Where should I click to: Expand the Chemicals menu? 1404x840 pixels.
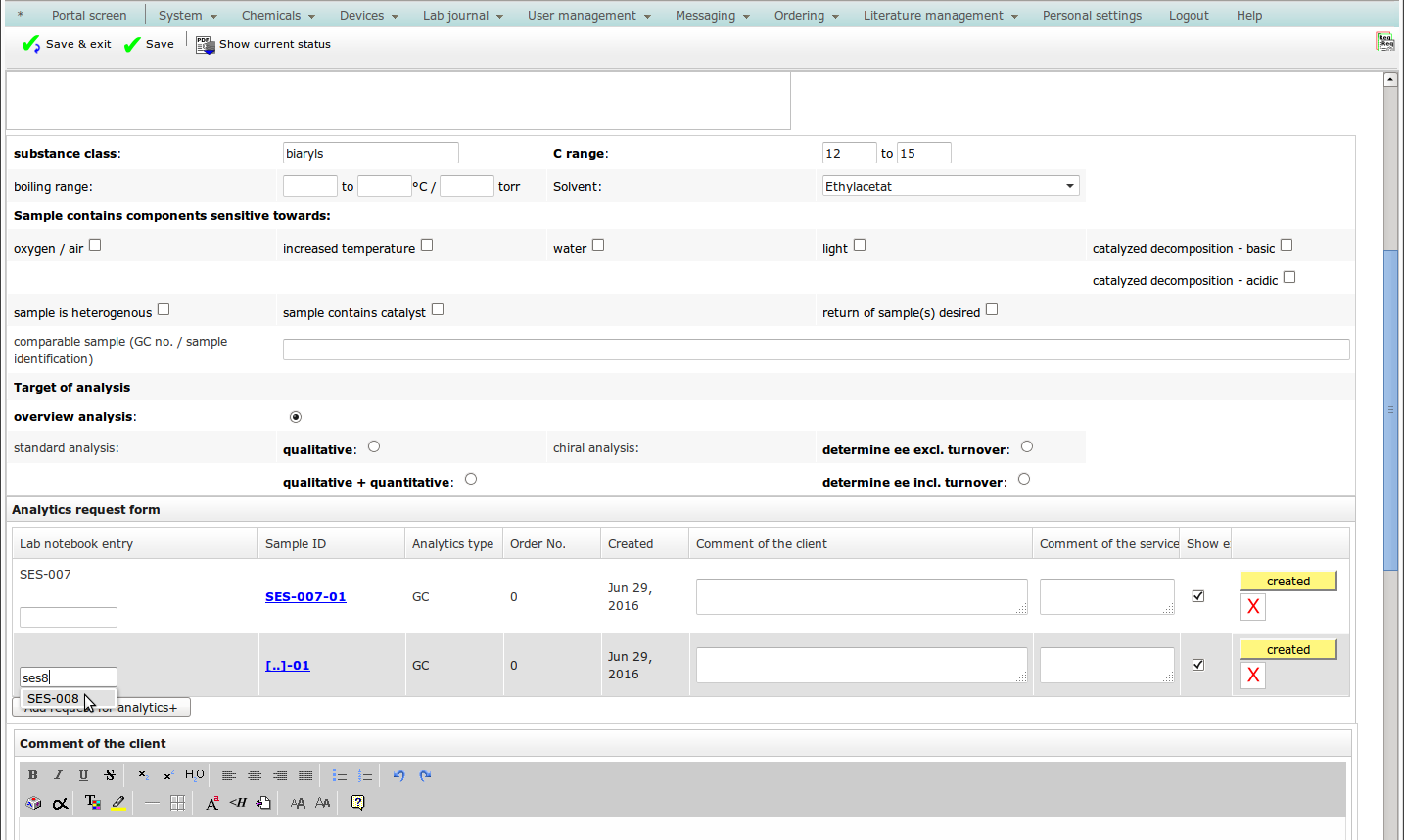[x=278, y=16]
